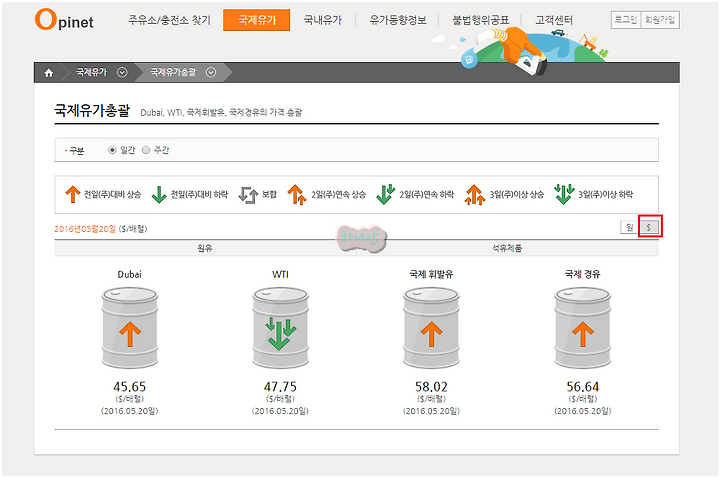Click the 국제 휘발유 barrel icon
The width and height of the screenshot is (720, 478).
tap(431, 327)
